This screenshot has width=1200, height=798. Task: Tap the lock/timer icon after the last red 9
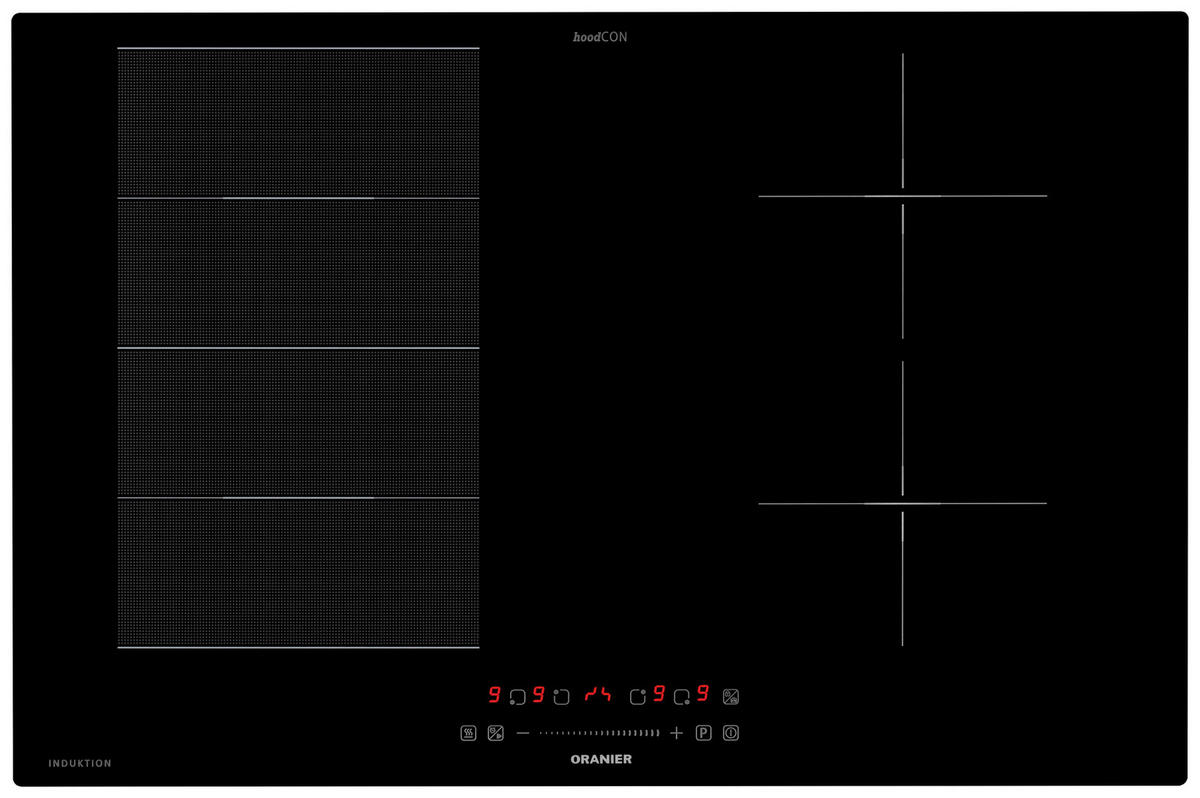(731, 696)
